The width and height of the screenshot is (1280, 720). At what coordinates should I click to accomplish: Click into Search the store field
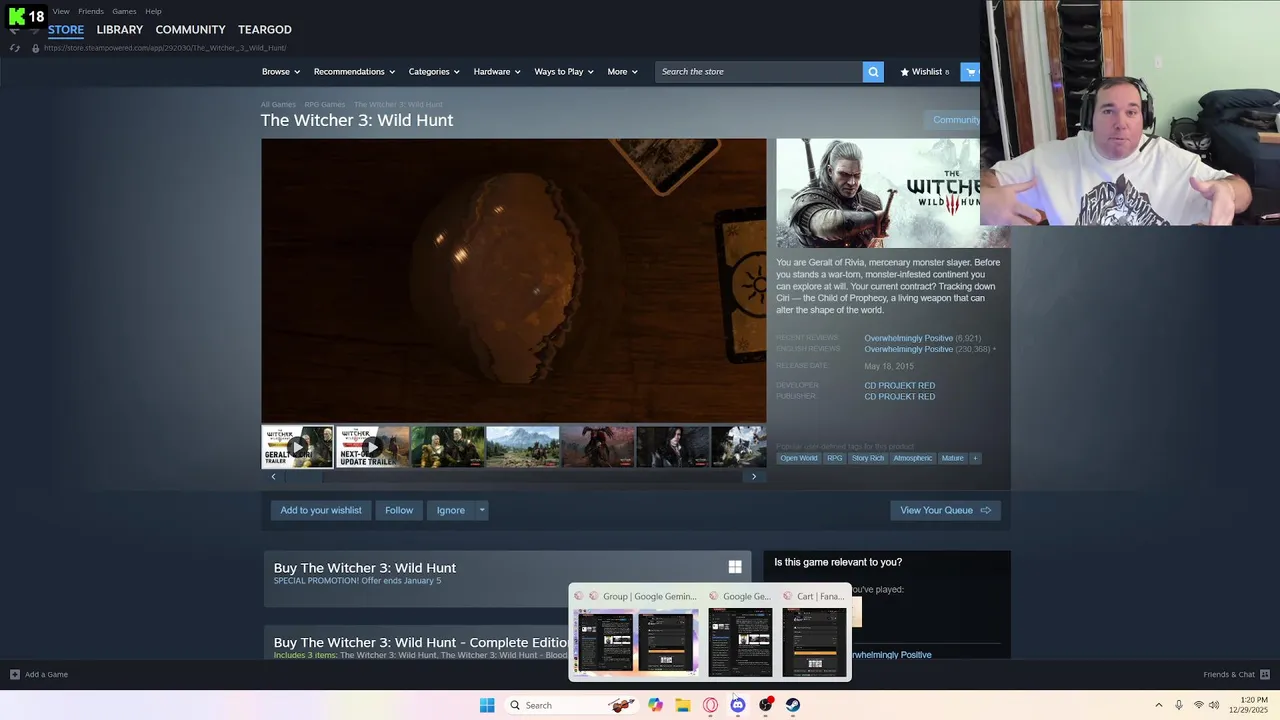pyautogui.click(x=759, y=72)
